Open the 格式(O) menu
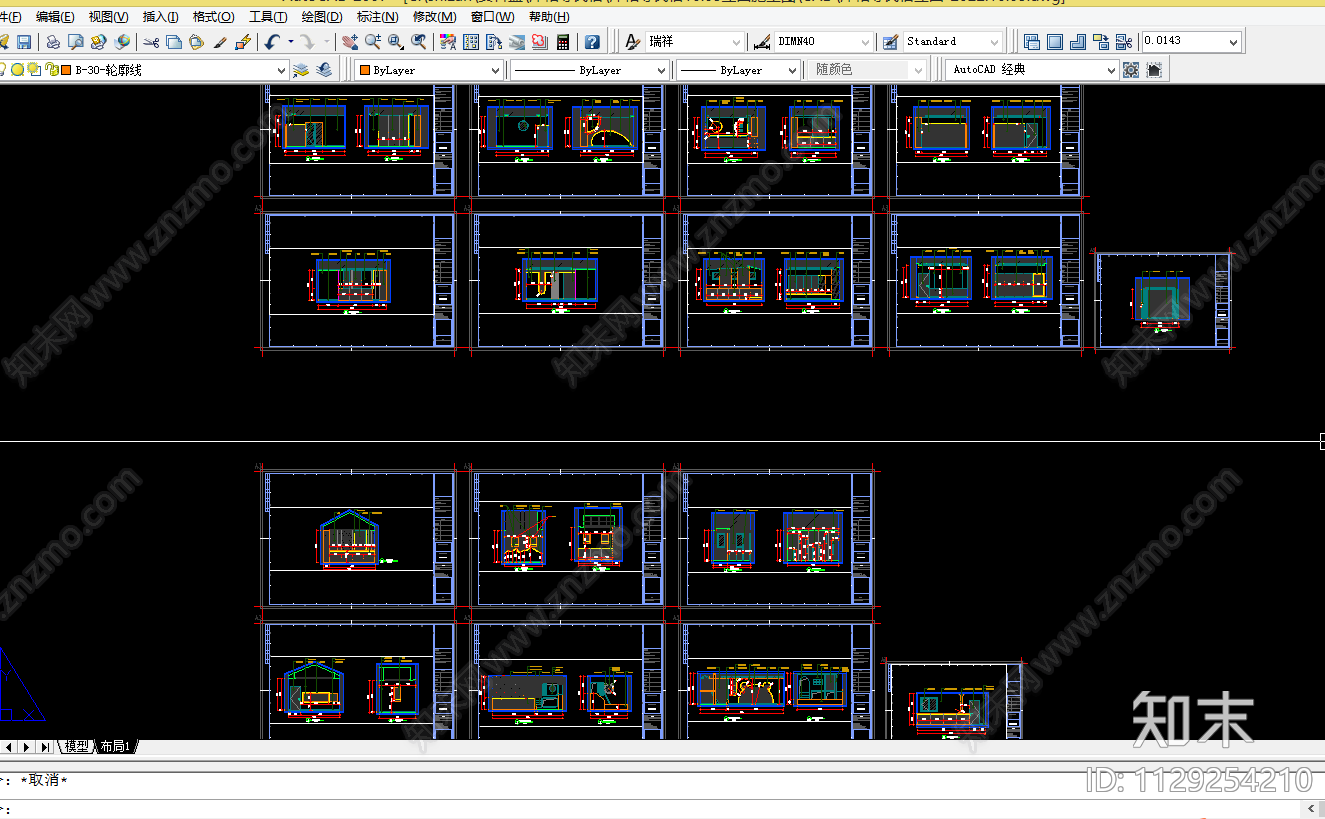The image size is (1325, 819). [213, 17]
